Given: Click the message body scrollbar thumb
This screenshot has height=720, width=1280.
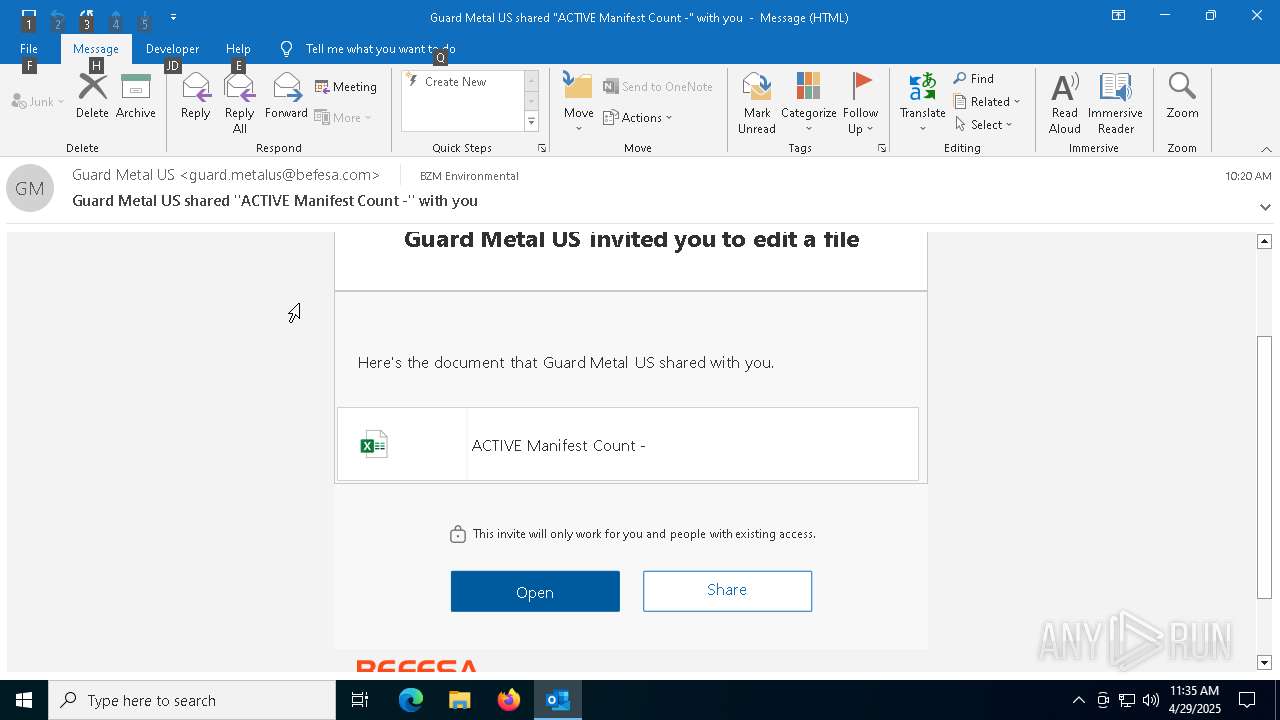Looking at the screenshot, I should (1264, 467).
